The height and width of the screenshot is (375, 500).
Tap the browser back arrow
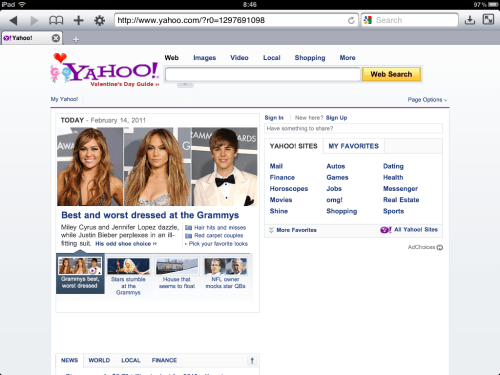tap(13, 20)
